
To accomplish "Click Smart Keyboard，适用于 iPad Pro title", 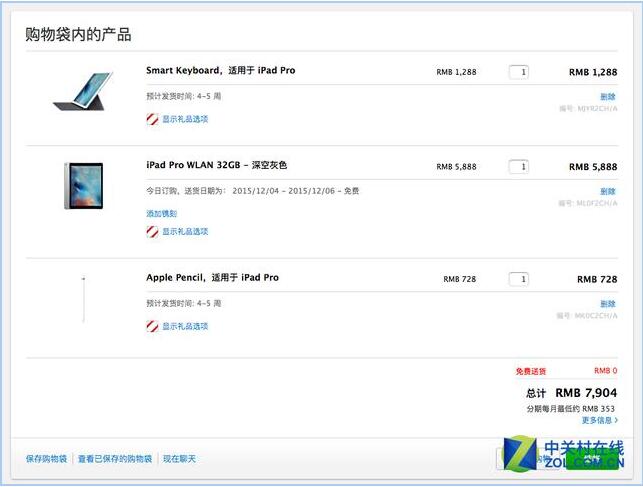I will (221, 71).
